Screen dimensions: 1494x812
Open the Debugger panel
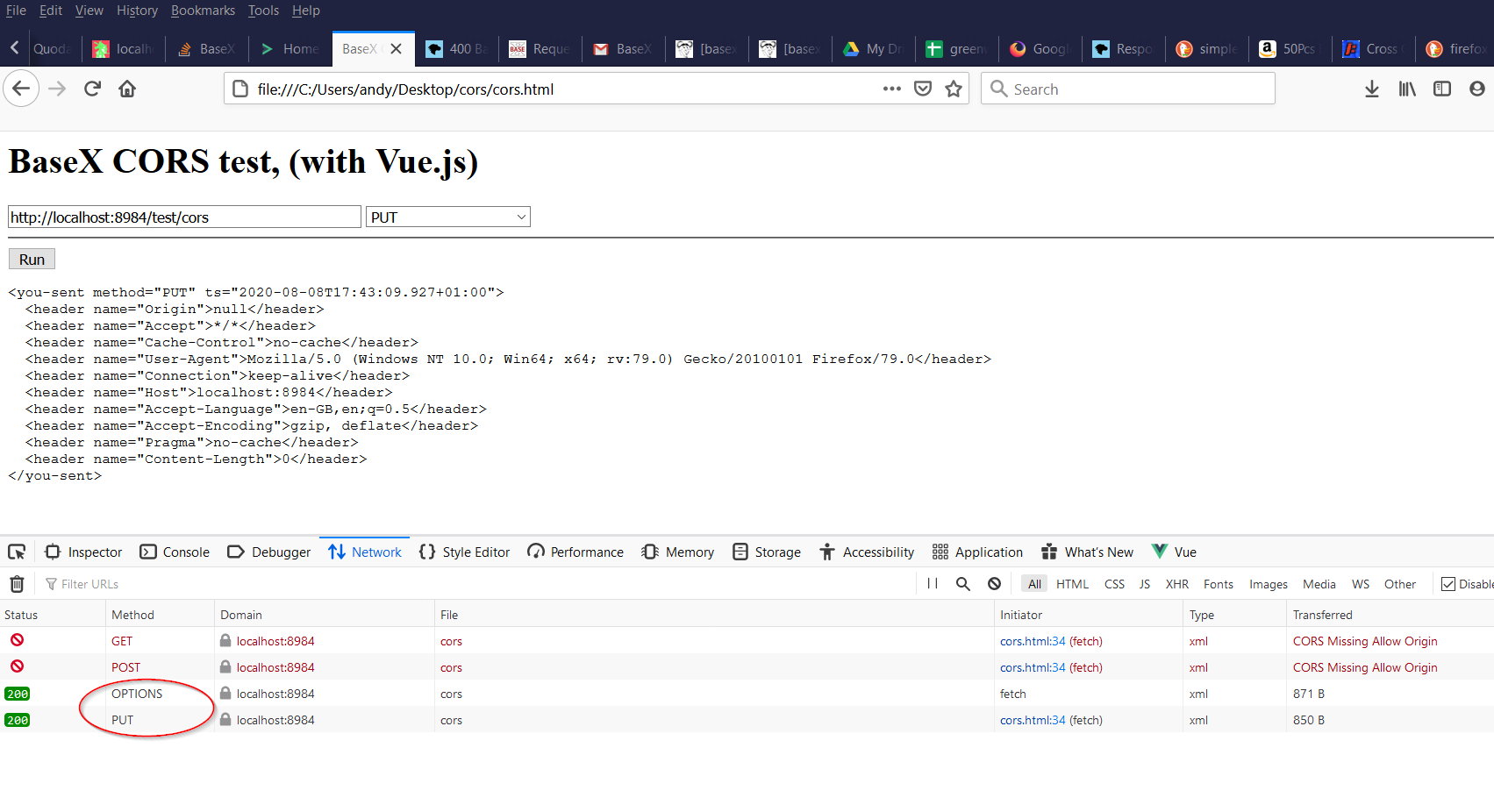268,552
